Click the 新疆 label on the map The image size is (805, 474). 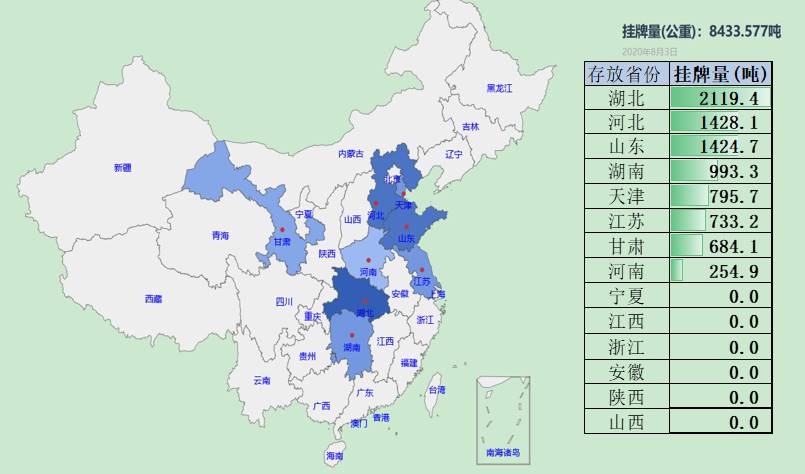(123, 168)
